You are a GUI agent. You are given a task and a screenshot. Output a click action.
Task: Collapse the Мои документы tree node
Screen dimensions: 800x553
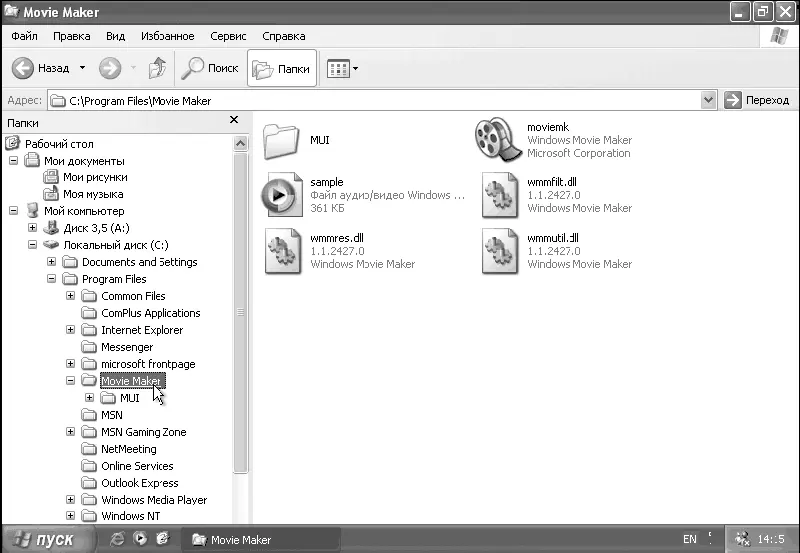click(x=13, y=160)
